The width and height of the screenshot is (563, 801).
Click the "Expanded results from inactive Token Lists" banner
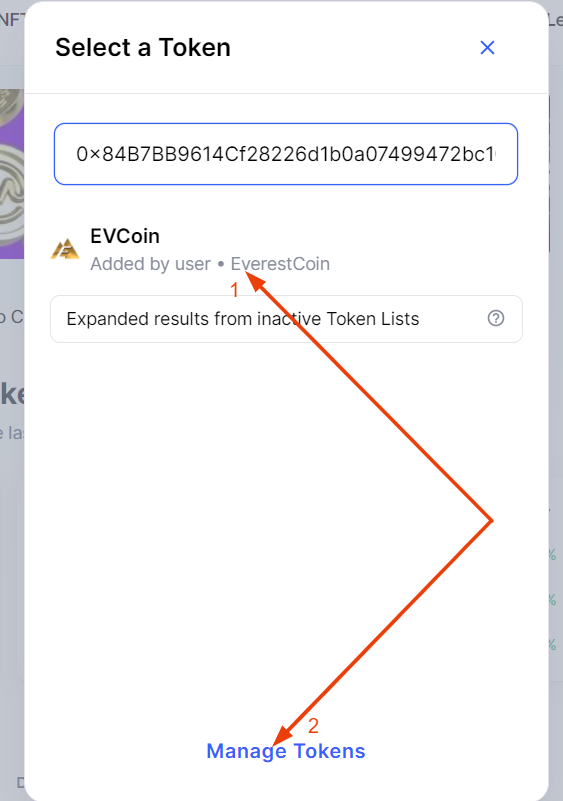coord(286,319)
